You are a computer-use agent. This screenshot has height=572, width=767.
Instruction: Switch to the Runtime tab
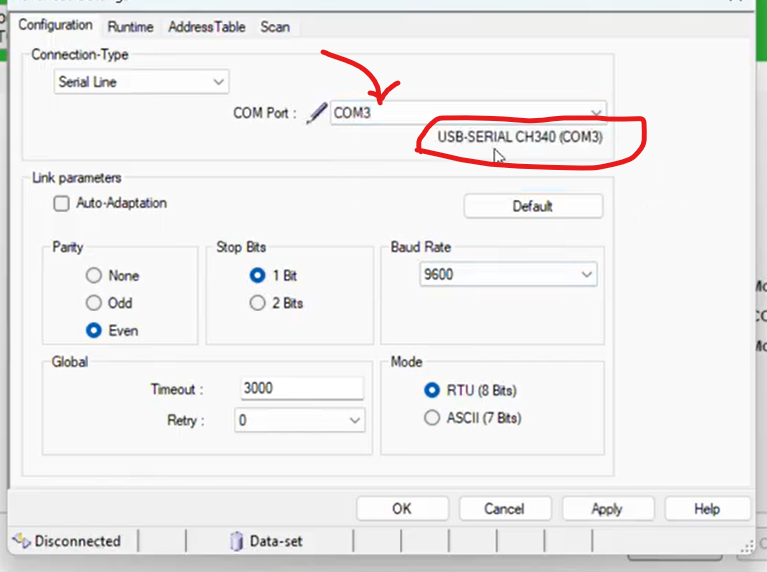click(x=130, y=27)
